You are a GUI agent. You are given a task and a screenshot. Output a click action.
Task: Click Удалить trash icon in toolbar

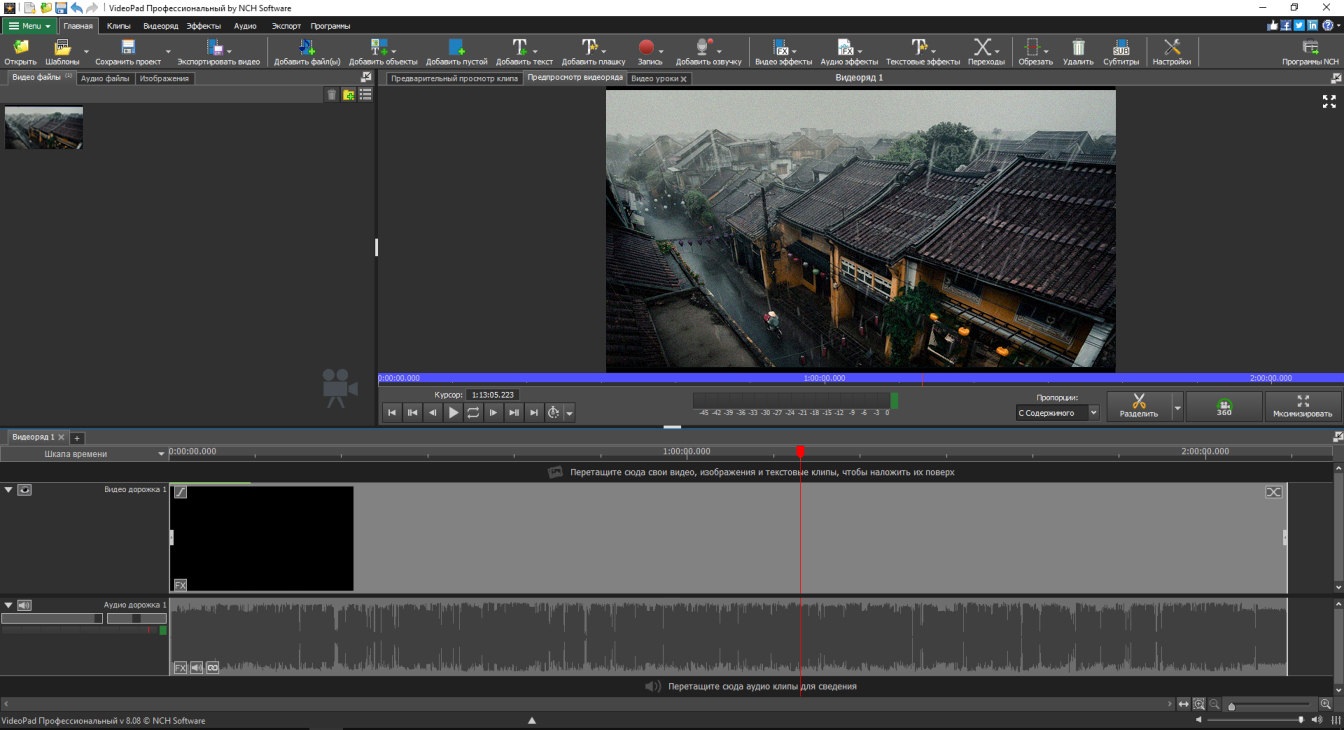(1078, 47)
